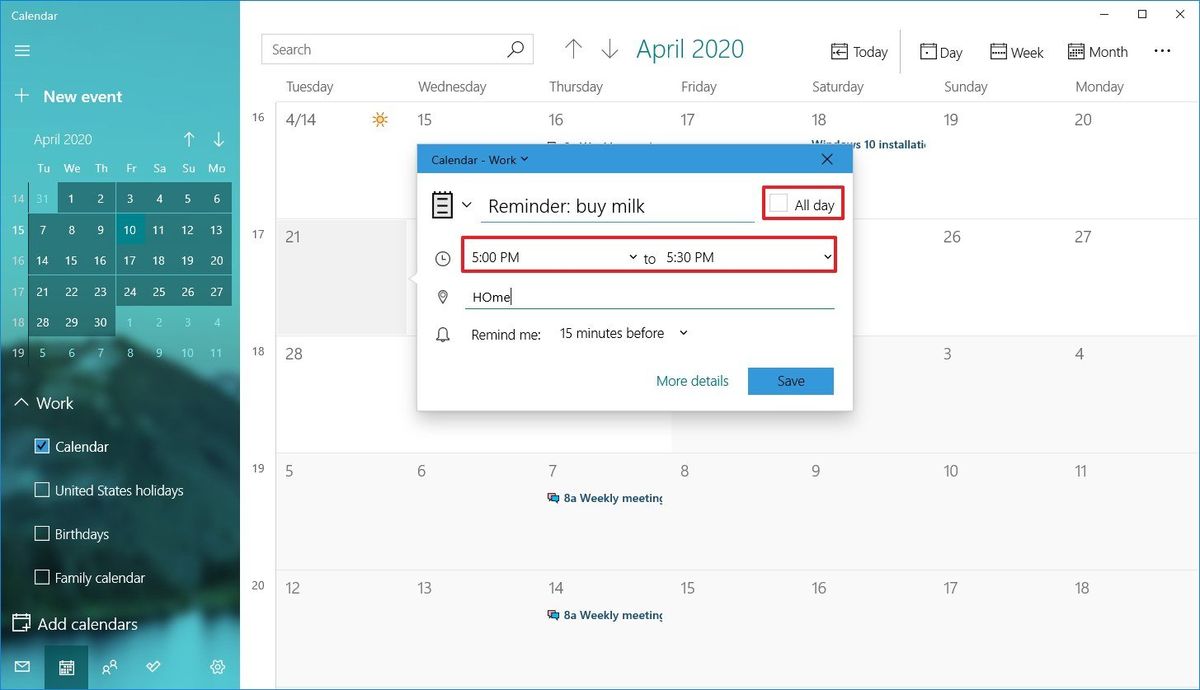Open the Calendar settings gear
1200x690 pixels.
[218, 667]
